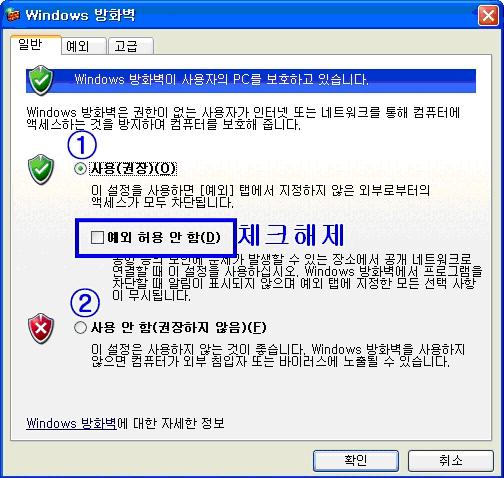504x478 pixels.
Task: Click the green shield in blue banner
Action: point(40,80)
